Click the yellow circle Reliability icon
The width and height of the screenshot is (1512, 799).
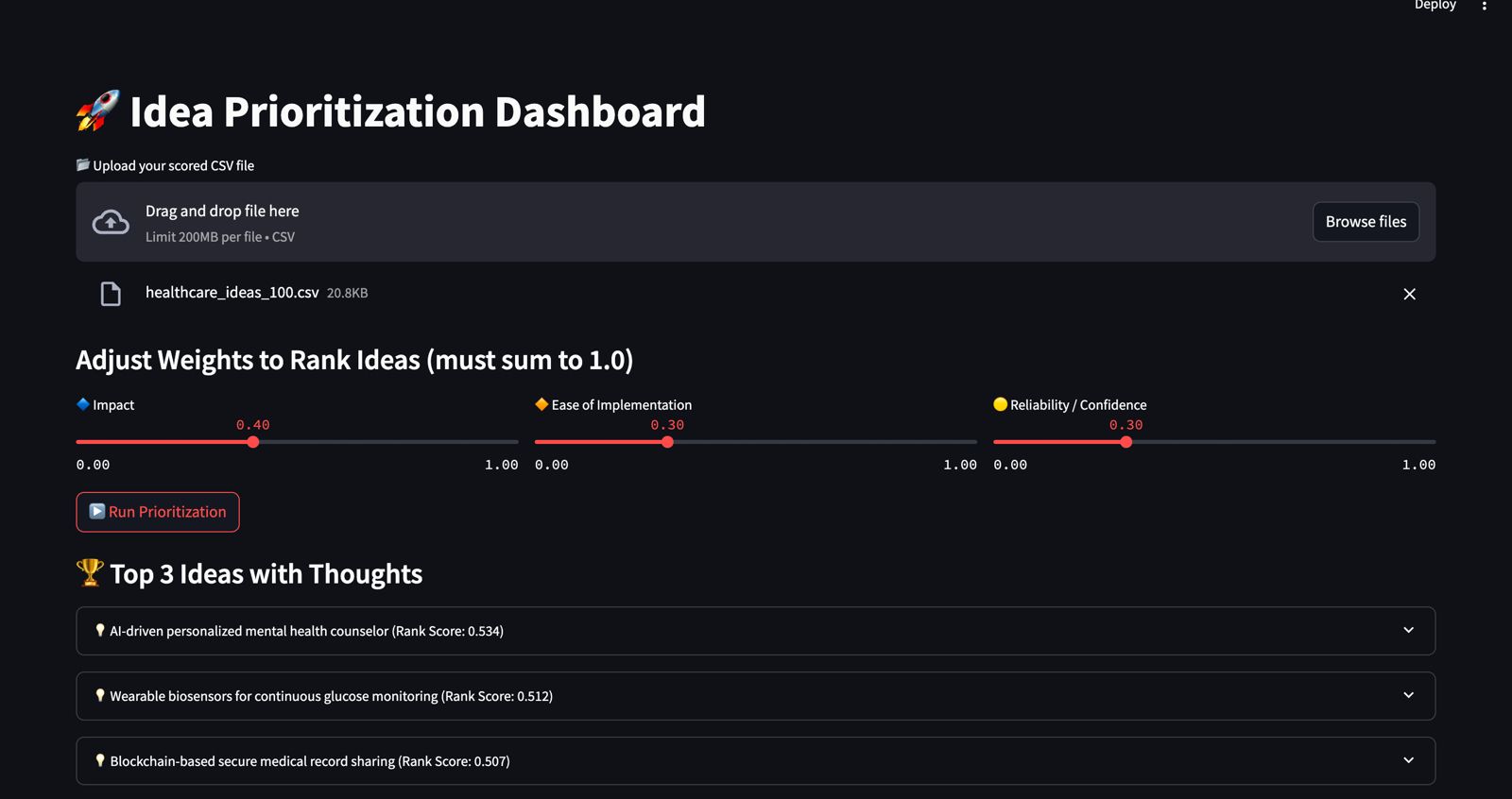[1000, 404]
